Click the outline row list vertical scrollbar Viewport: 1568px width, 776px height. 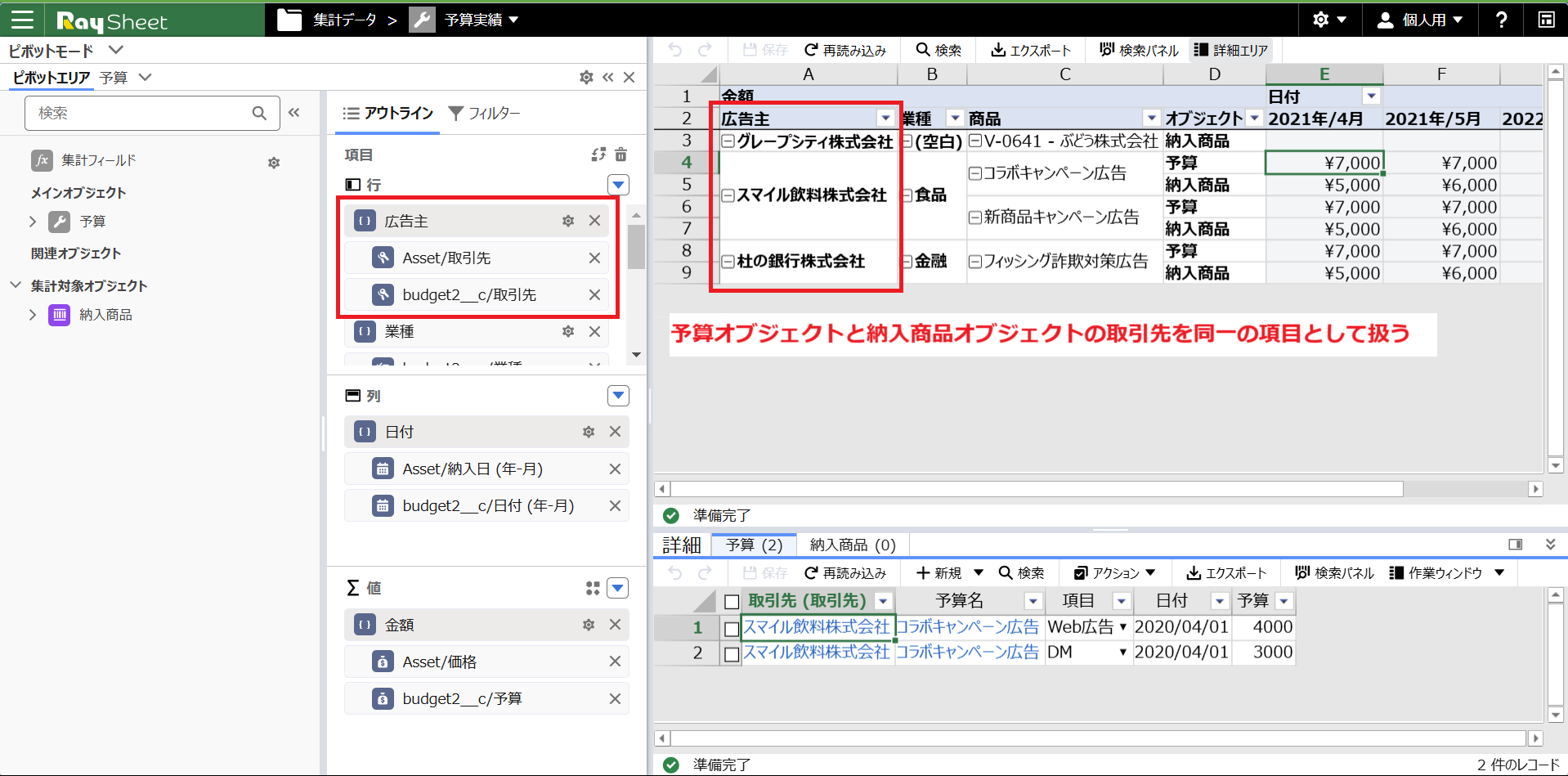pyautogui.click(x=636, y=248)
